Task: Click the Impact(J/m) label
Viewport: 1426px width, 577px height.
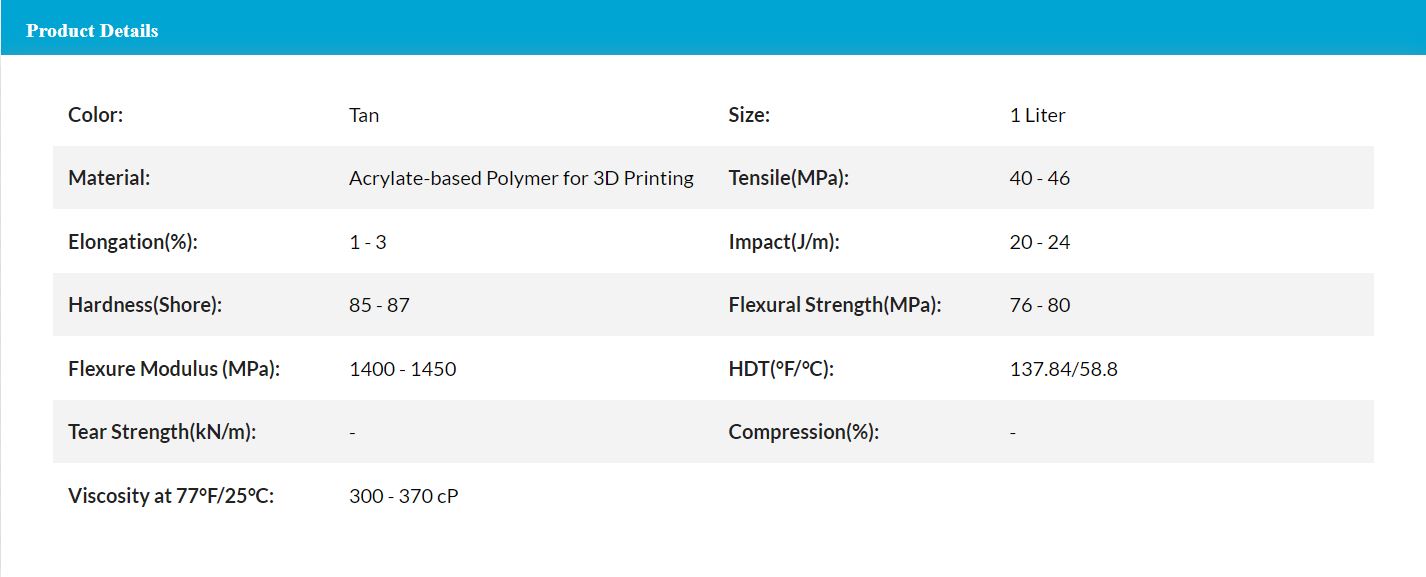Action: [x=784, y=242]
